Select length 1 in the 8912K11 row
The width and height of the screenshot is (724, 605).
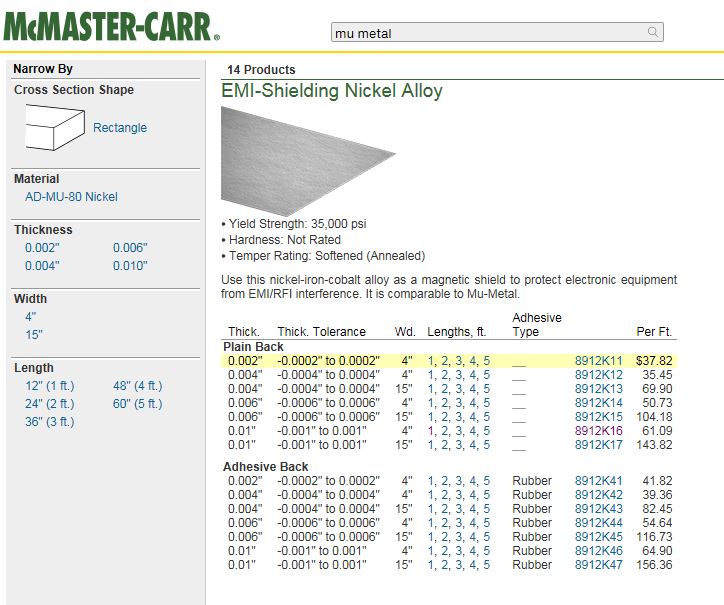pos(430,361)
